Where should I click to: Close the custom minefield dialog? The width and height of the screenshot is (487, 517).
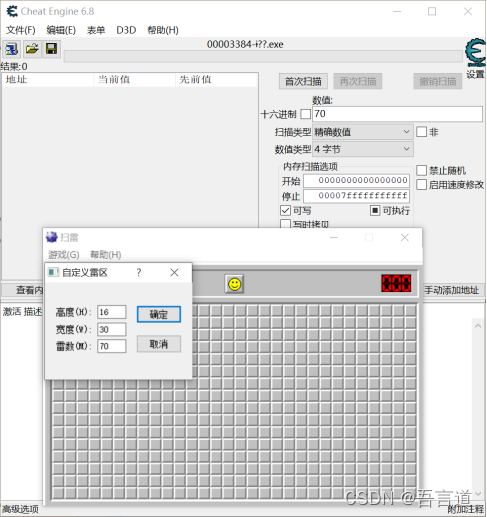pos(174,272)
